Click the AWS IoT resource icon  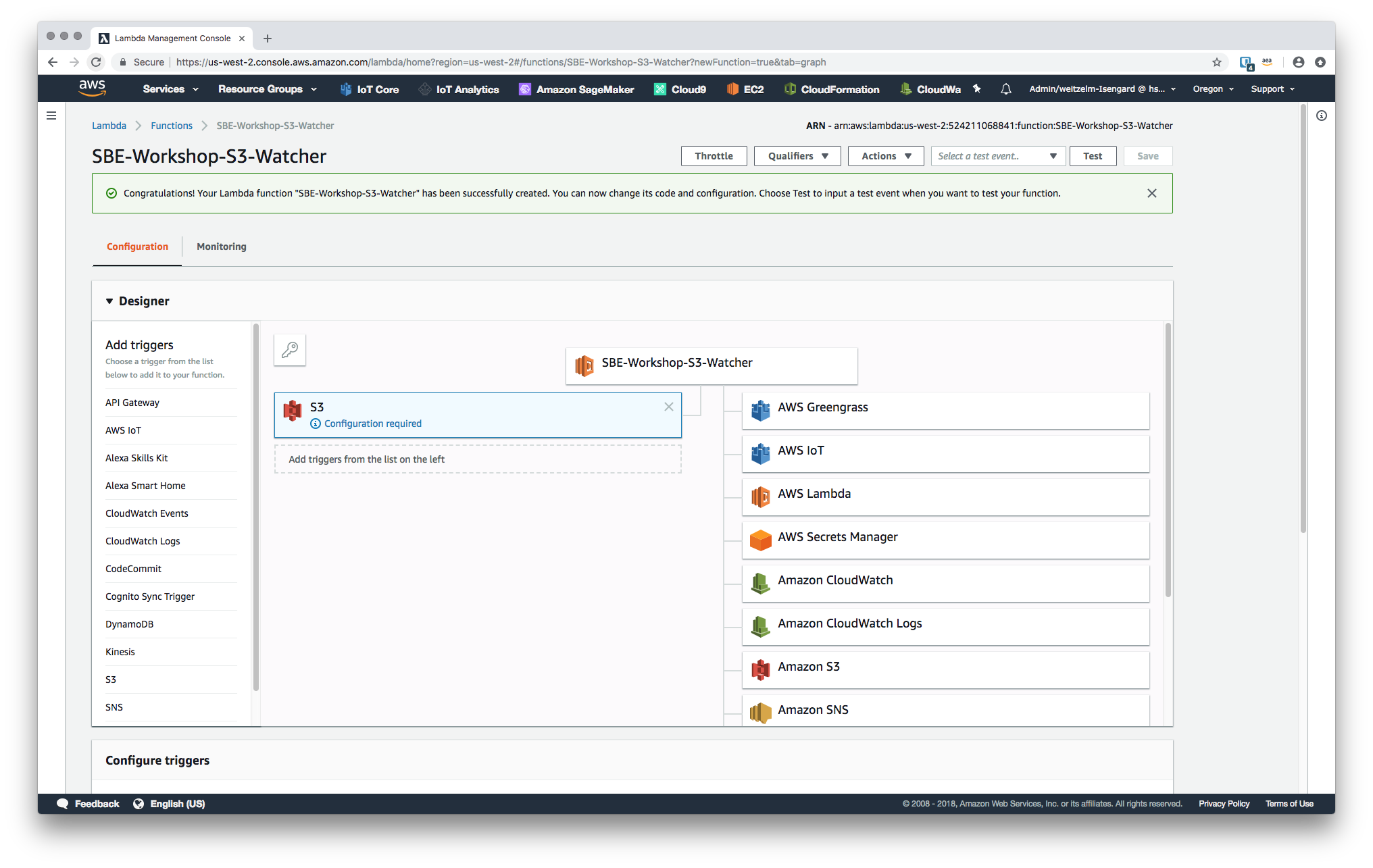[x=761, y=453]
